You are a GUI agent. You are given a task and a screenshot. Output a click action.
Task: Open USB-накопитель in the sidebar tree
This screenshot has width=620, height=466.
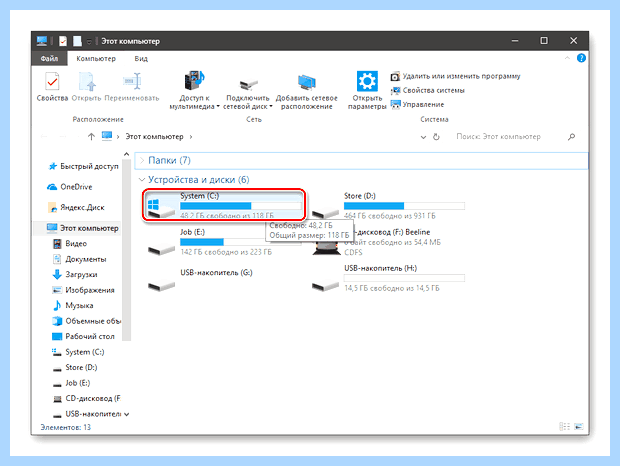point(87,414)
